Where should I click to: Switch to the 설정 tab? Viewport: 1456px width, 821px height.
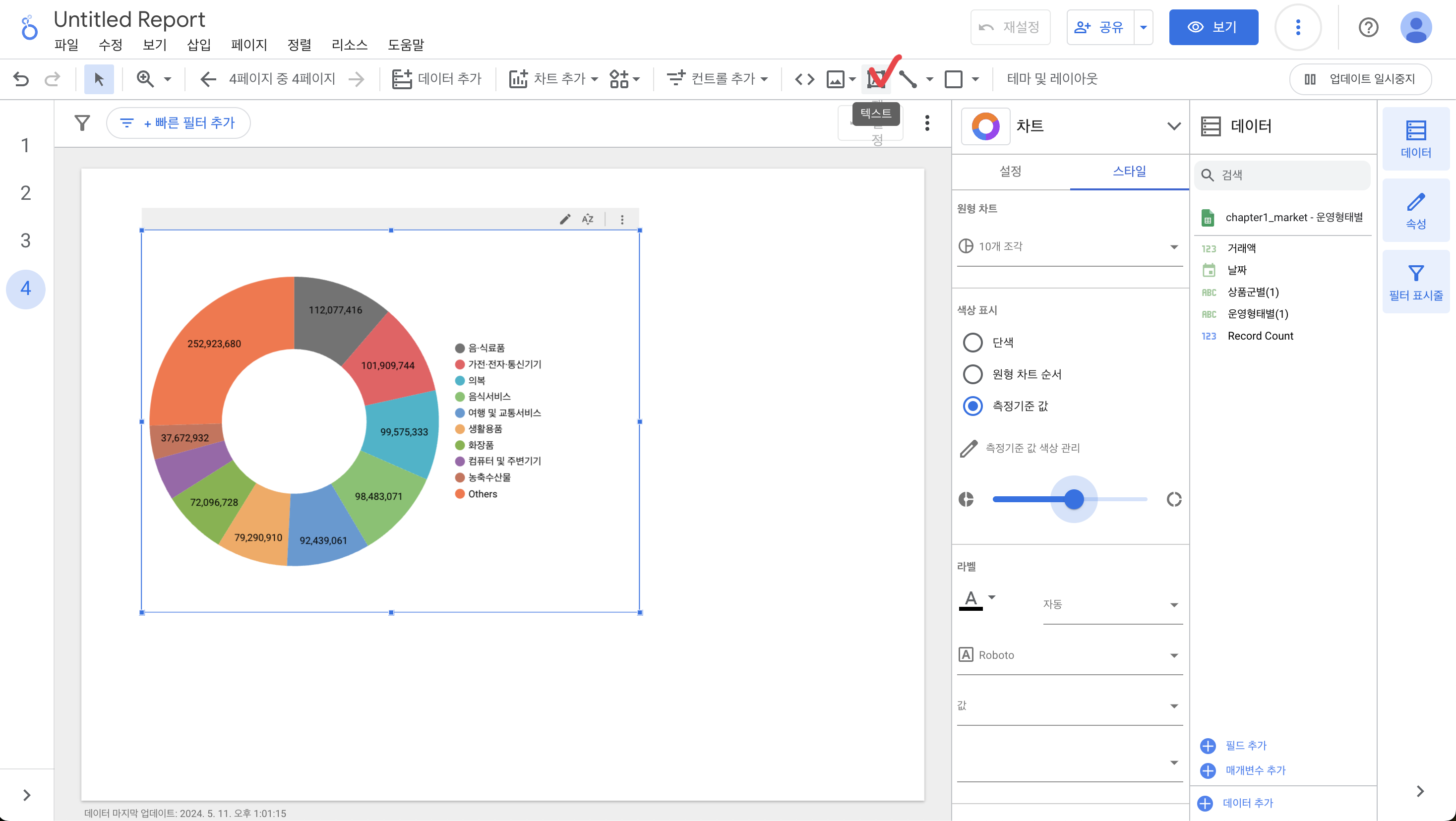(x=1010, y=171)
